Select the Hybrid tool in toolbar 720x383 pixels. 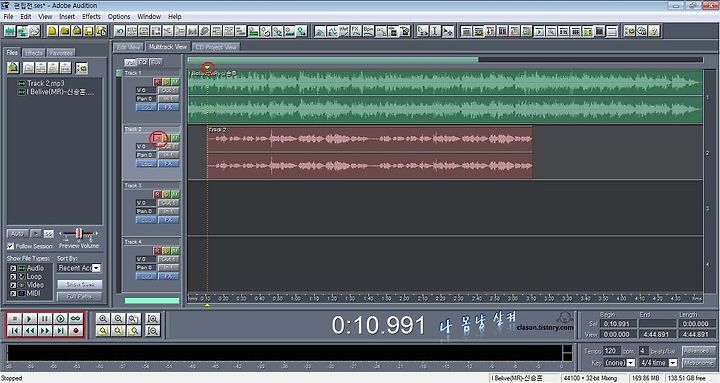click(422, 31)
